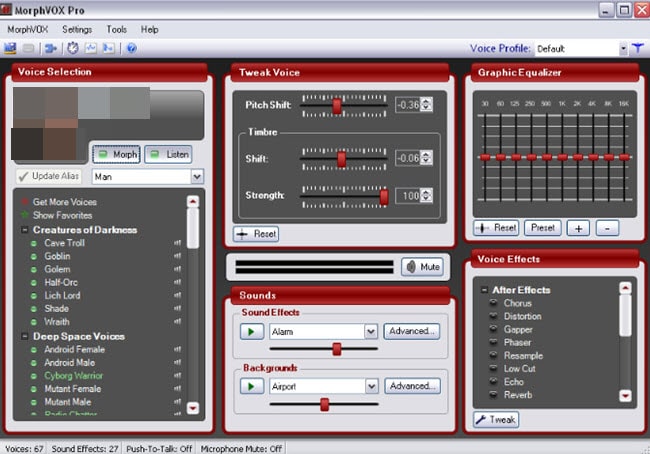Click the blue puzzle-piece add-ons toolbar icon
This screenshot has width=650, height=454.
pyautogui.click(x=51, y=49)
